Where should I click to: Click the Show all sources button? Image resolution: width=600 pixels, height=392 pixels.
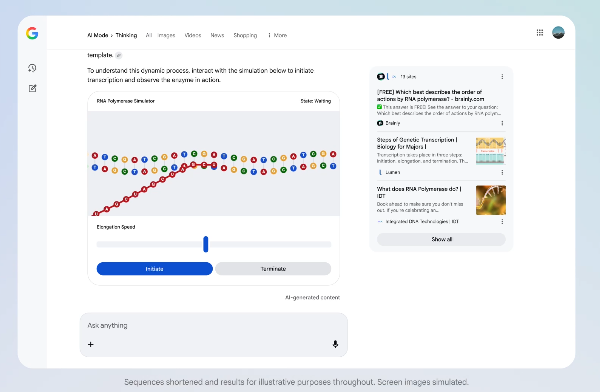(441, 239)
